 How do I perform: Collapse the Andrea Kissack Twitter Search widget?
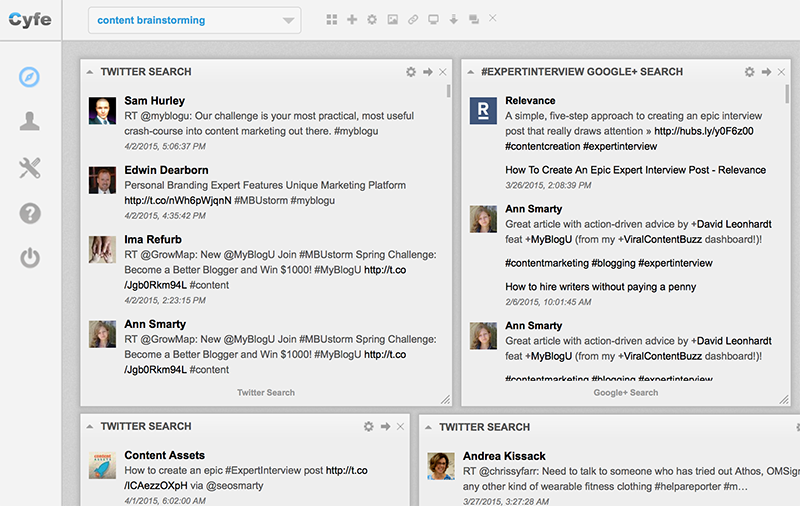[x=429, y=427]
